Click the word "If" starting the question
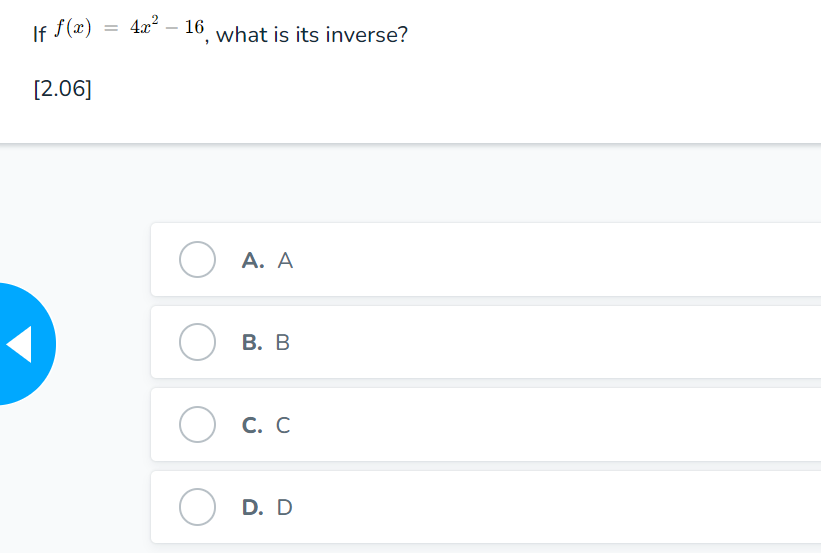 pos(39,36)
